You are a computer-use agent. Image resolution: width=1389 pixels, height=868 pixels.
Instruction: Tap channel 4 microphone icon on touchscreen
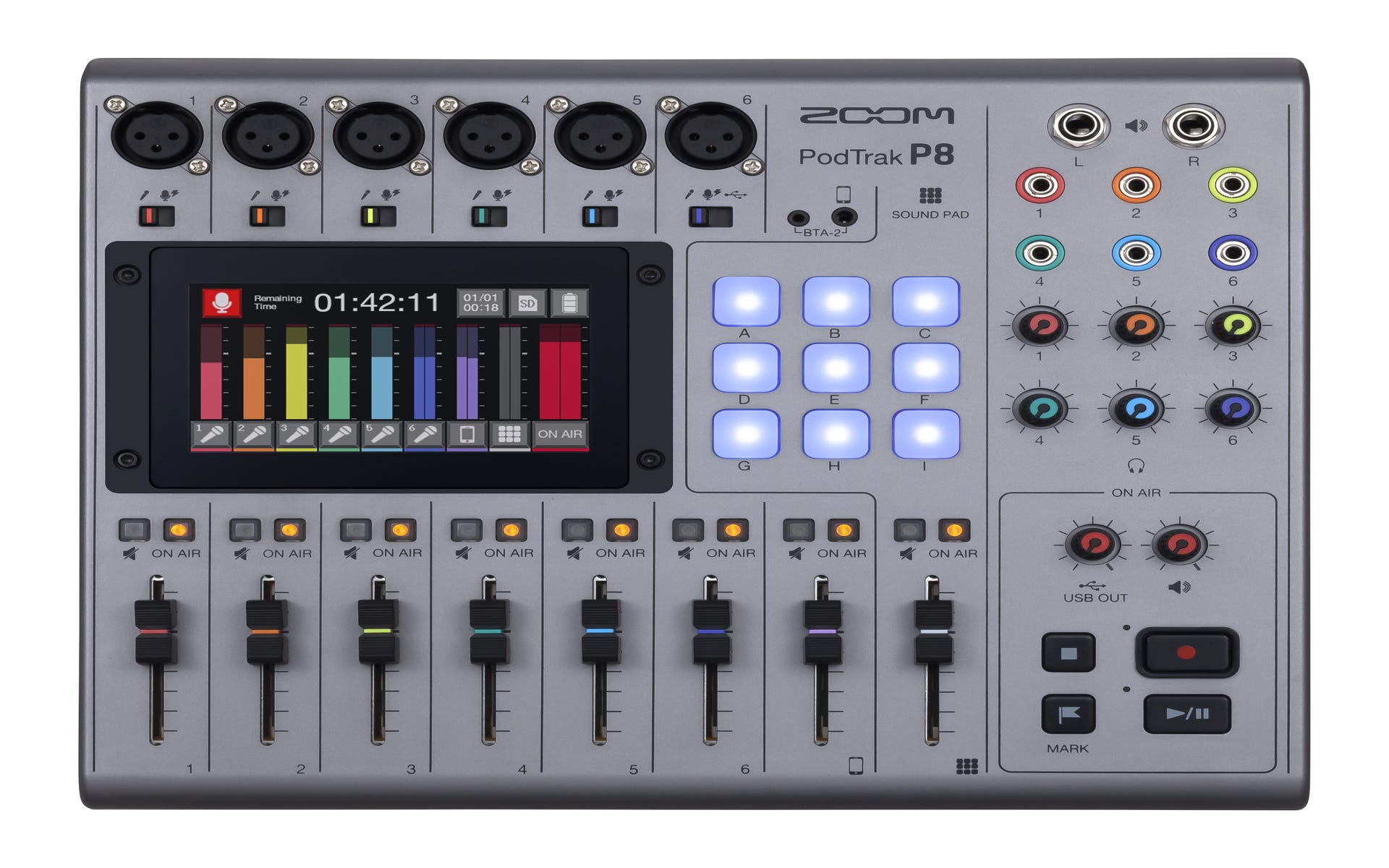pyautogui.click(x=339, y=434)
